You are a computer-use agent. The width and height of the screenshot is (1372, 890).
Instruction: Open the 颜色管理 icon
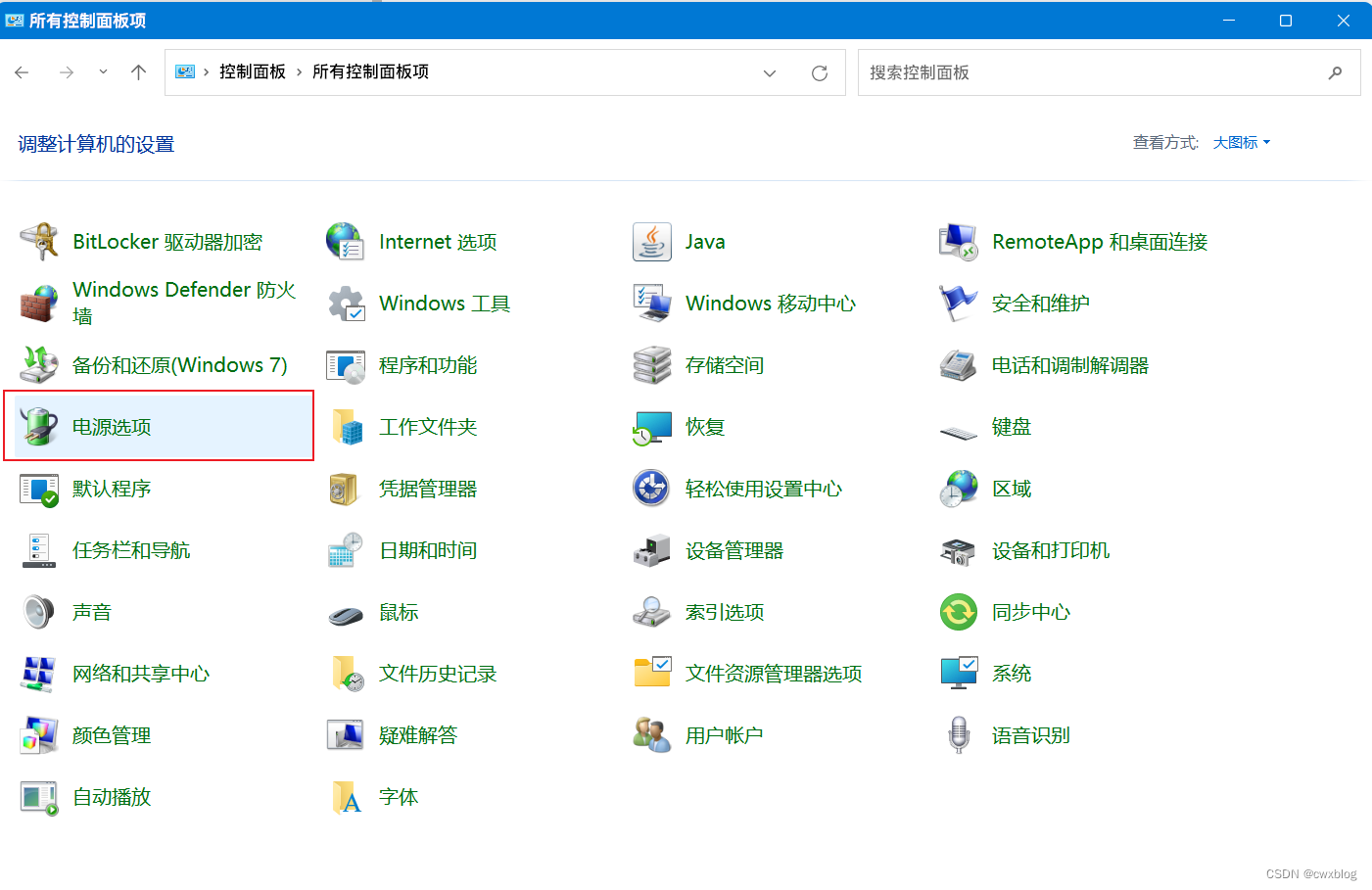(39, 735)
